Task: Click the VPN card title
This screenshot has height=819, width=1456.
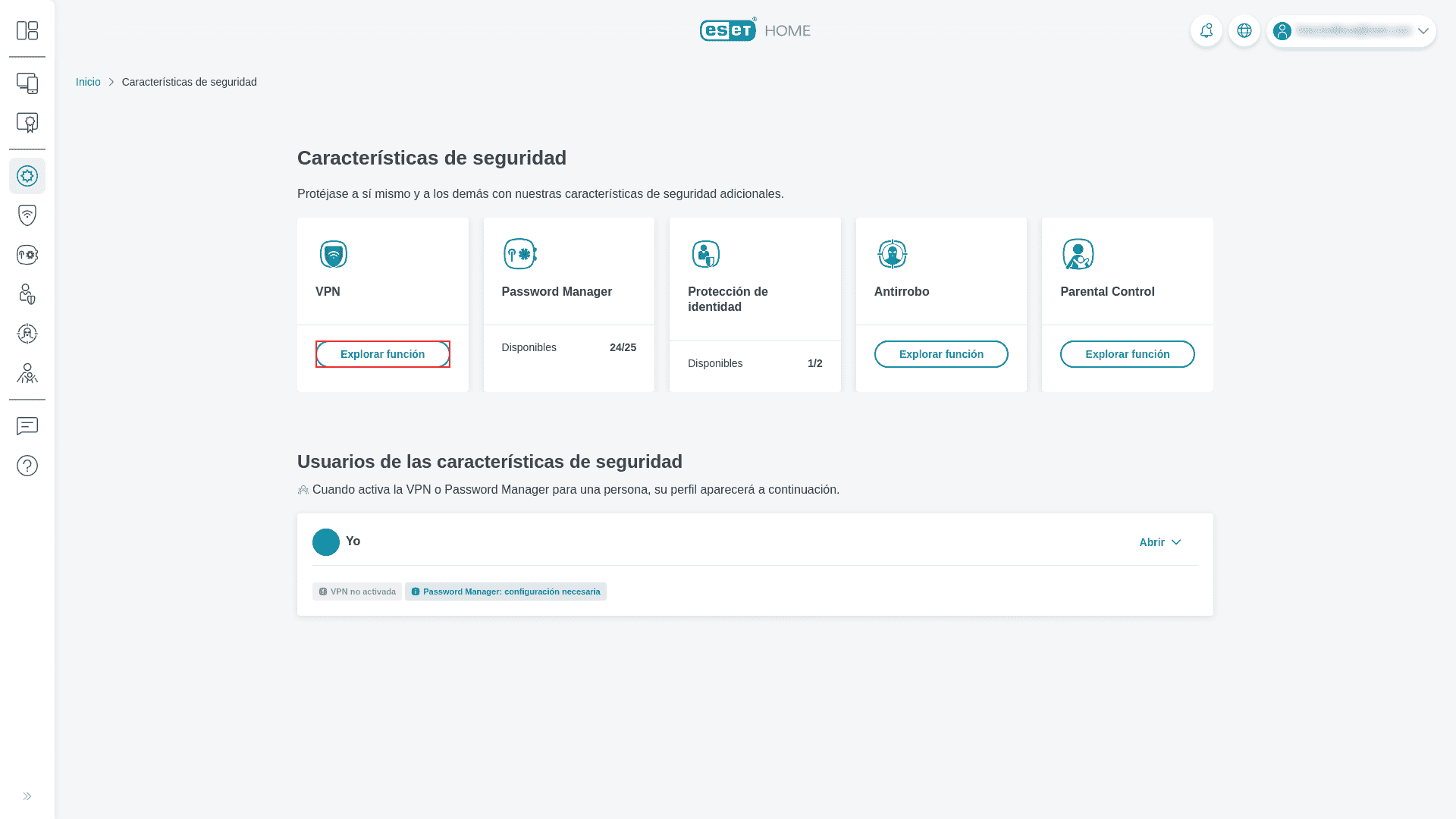Action: [x=328, y=292]
